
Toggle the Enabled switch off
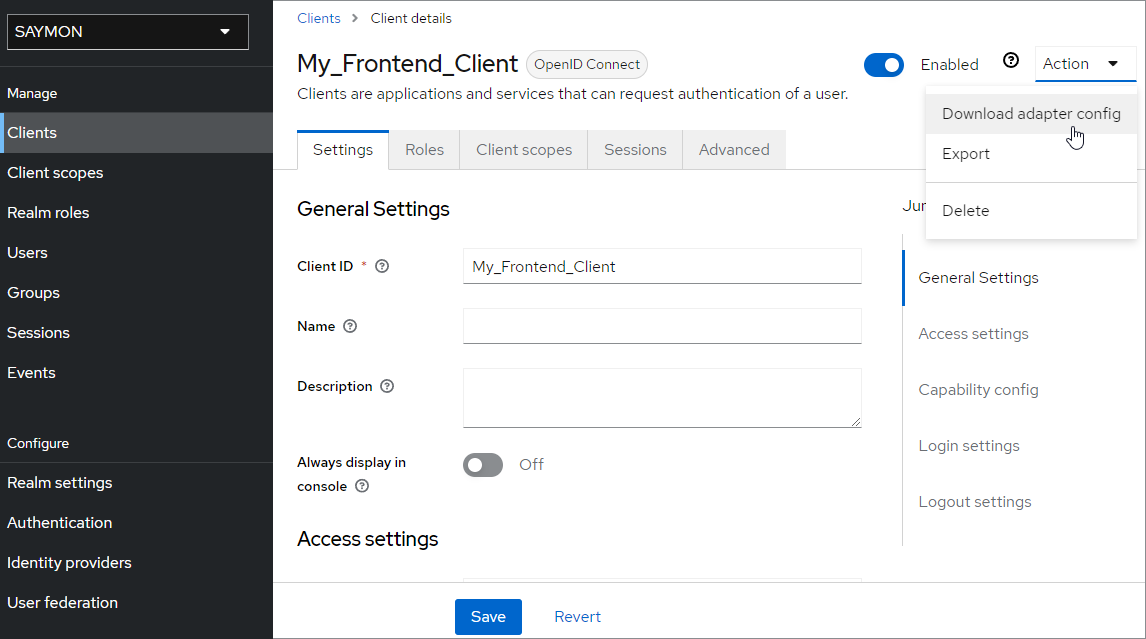tap(884, 65)
